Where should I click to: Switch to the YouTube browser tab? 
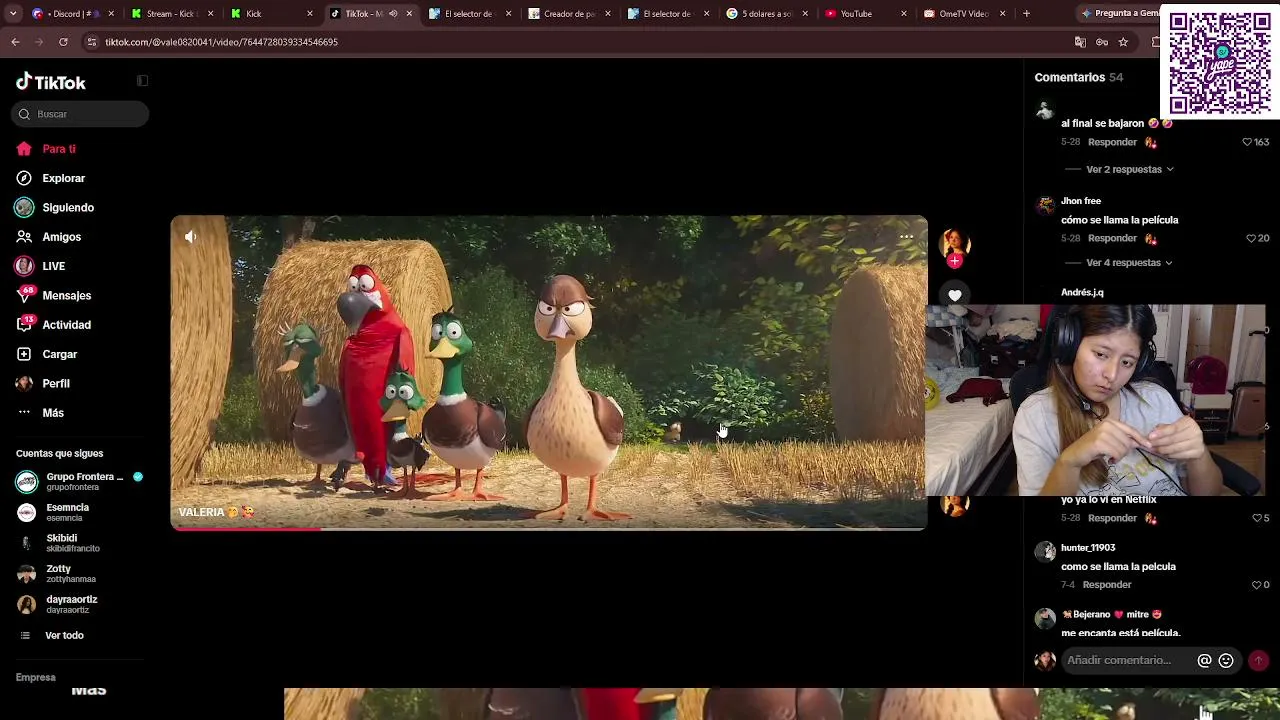pyautogui.click(x=864, y=14)
